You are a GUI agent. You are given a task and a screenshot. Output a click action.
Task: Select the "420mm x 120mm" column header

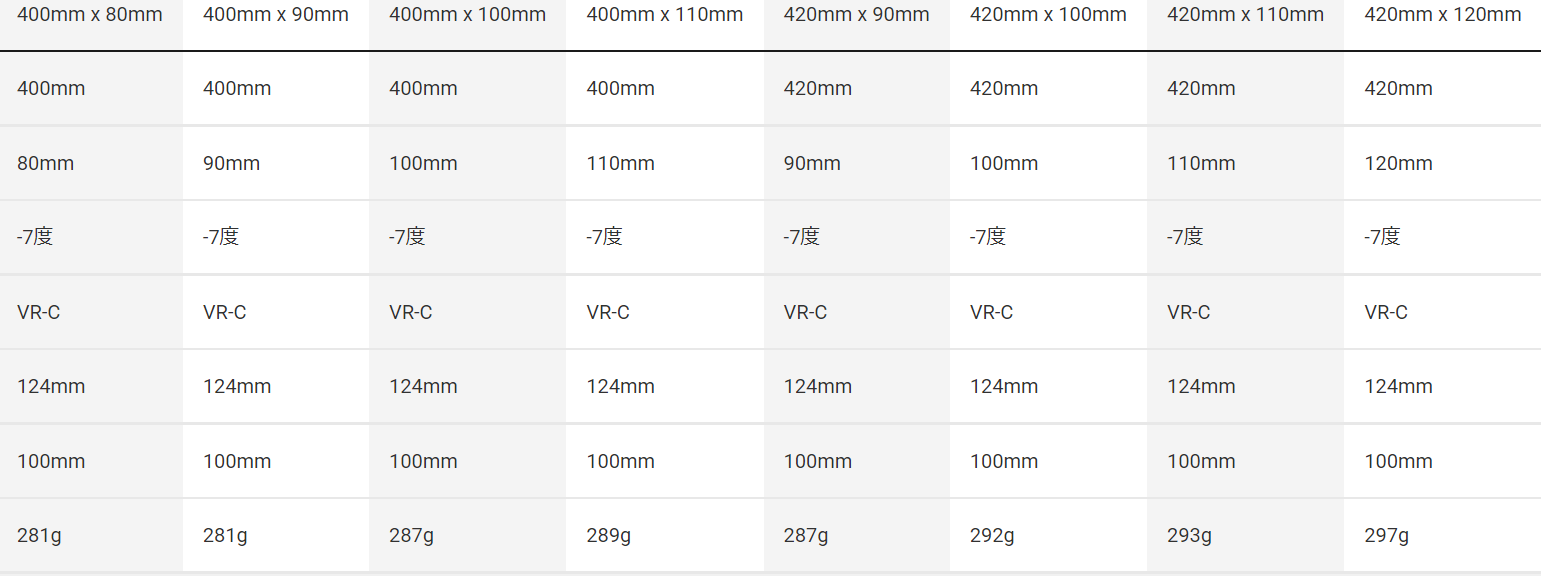[1442, 15]
